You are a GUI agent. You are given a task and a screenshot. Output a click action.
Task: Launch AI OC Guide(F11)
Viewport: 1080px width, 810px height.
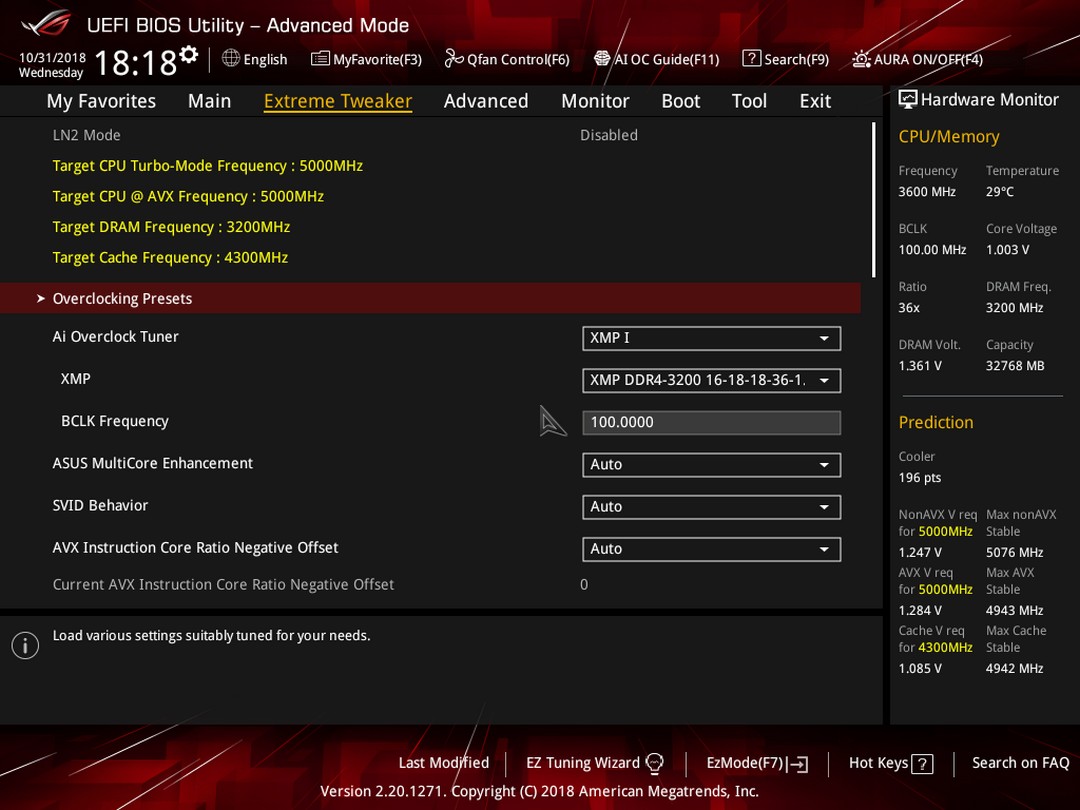[x=656, y=59]
